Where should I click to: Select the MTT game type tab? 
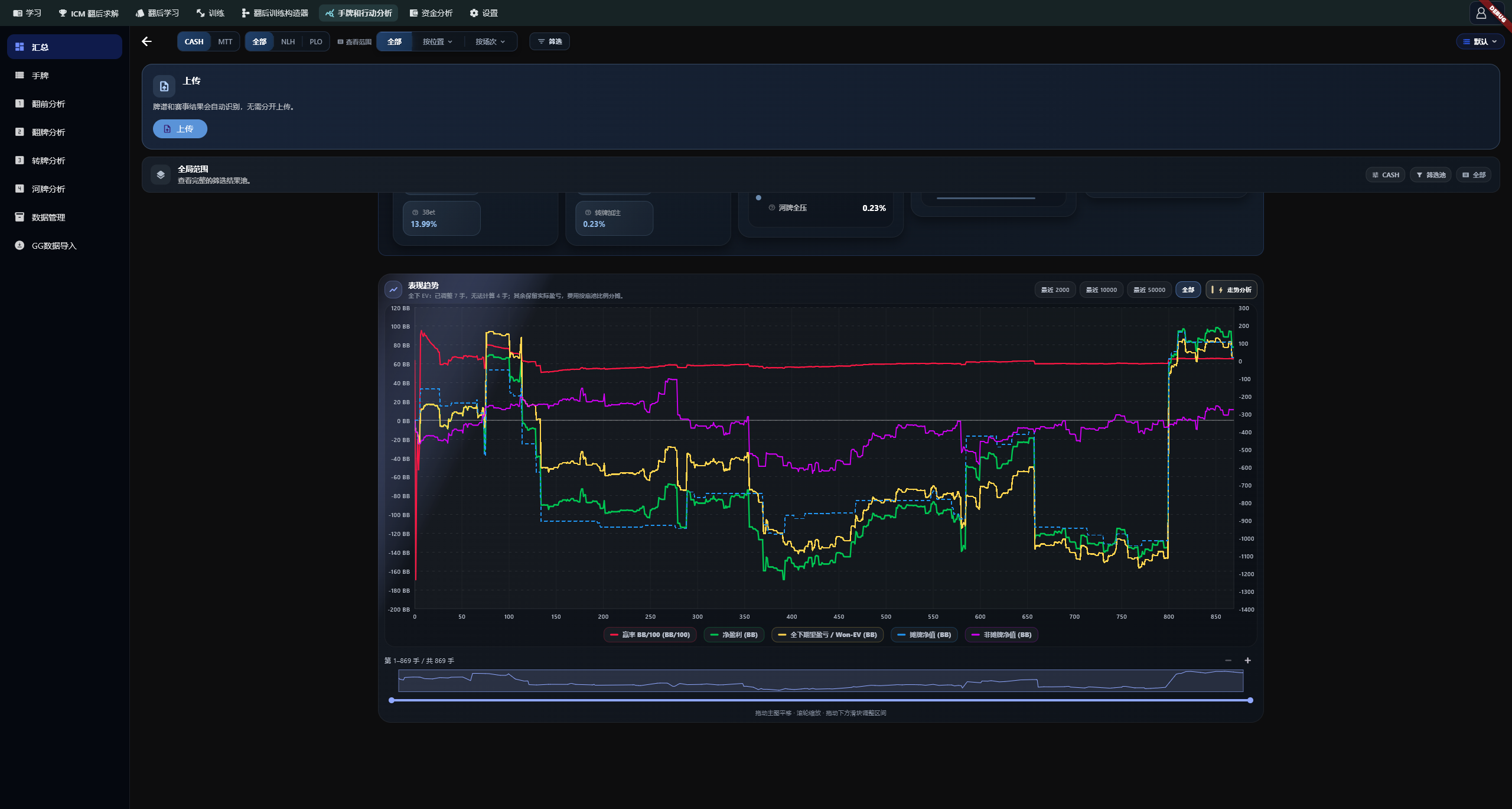point(225,41)
